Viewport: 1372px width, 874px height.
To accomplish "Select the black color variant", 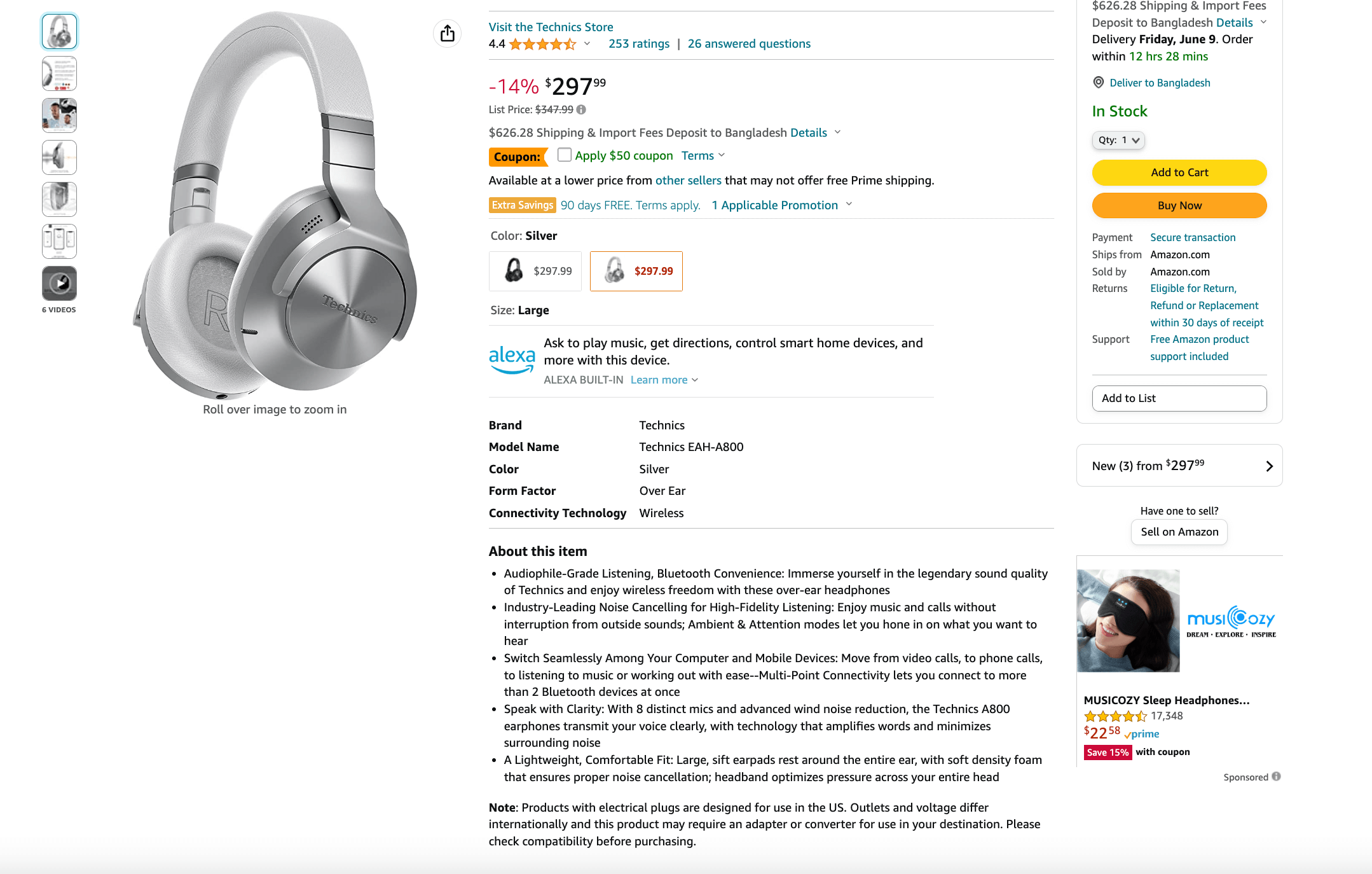I will tap(535, 271).
